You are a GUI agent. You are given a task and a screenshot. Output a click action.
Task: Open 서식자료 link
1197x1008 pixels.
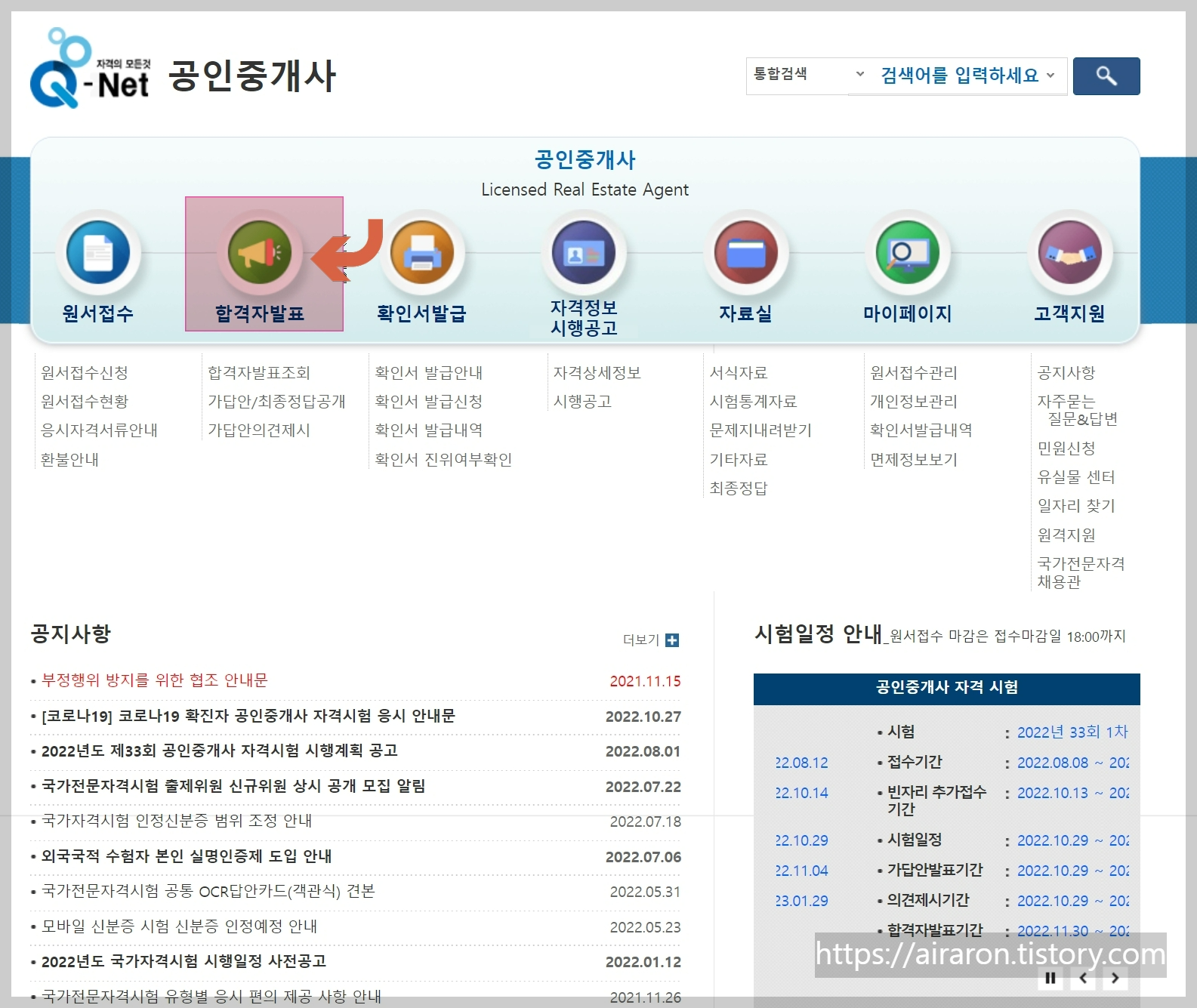739,372
